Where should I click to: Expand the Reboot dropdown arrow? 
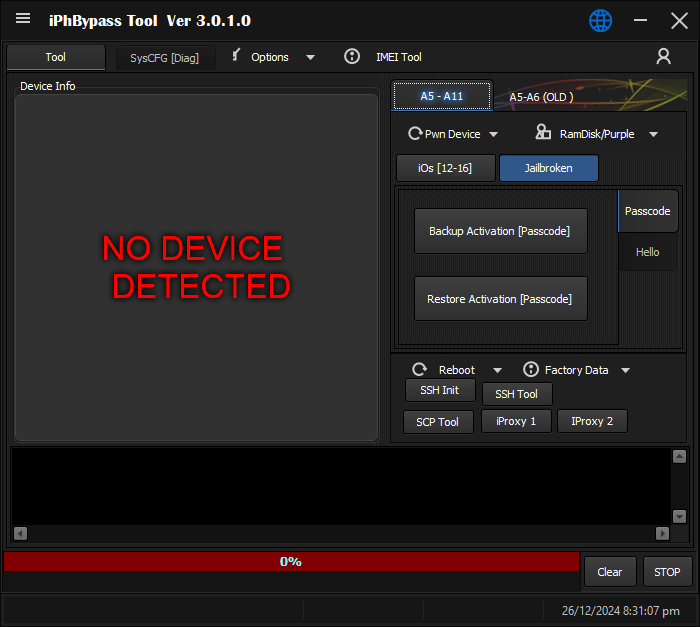(x=497, y=370)
